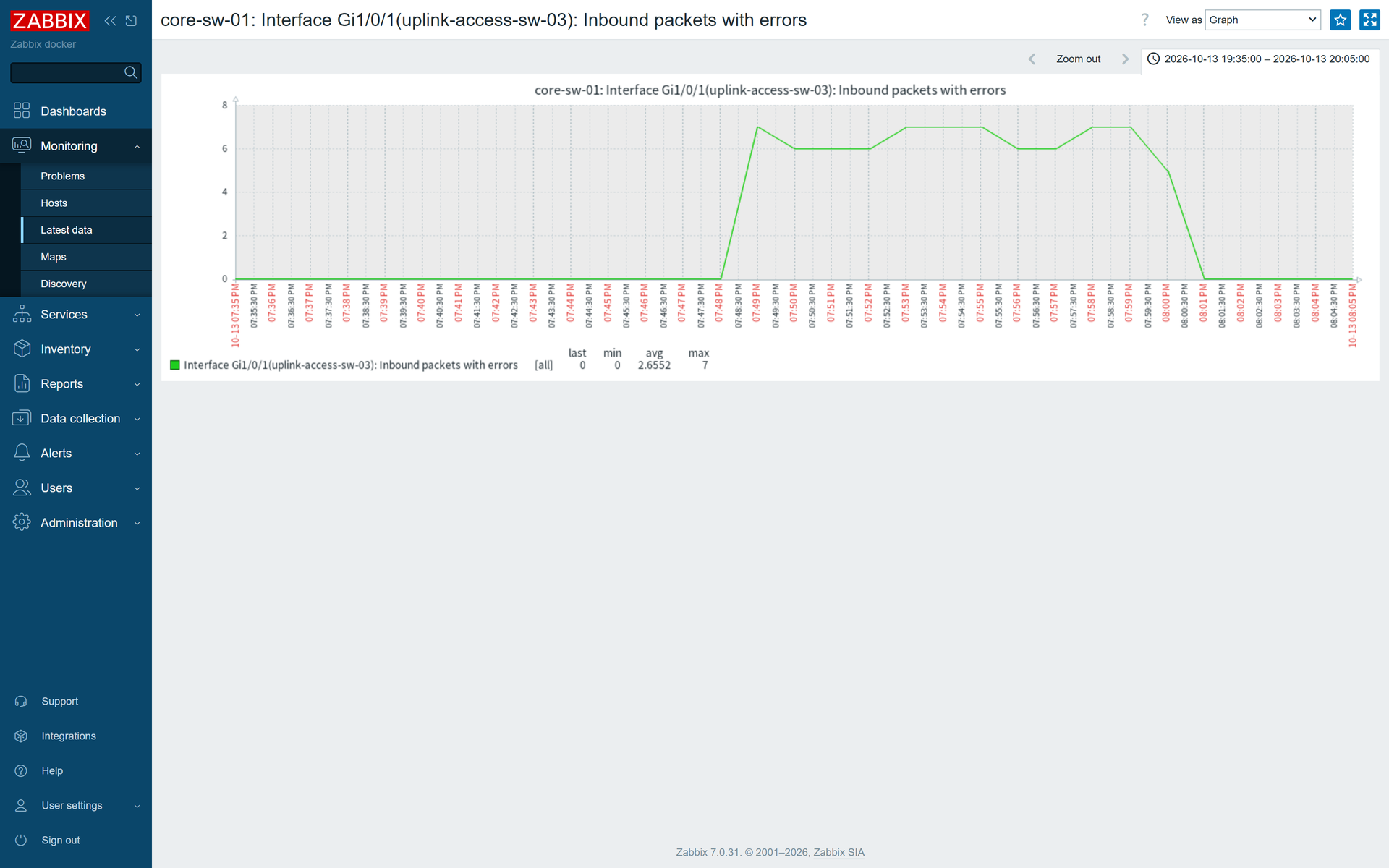Open Discovery under Monitoring

86,284
